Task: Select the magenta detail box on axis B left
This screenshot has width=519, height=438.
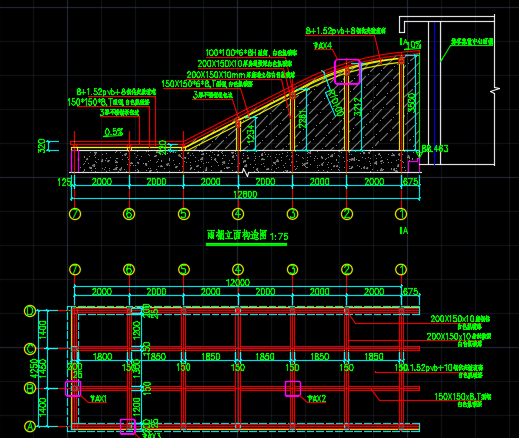Action: point(73,389)
